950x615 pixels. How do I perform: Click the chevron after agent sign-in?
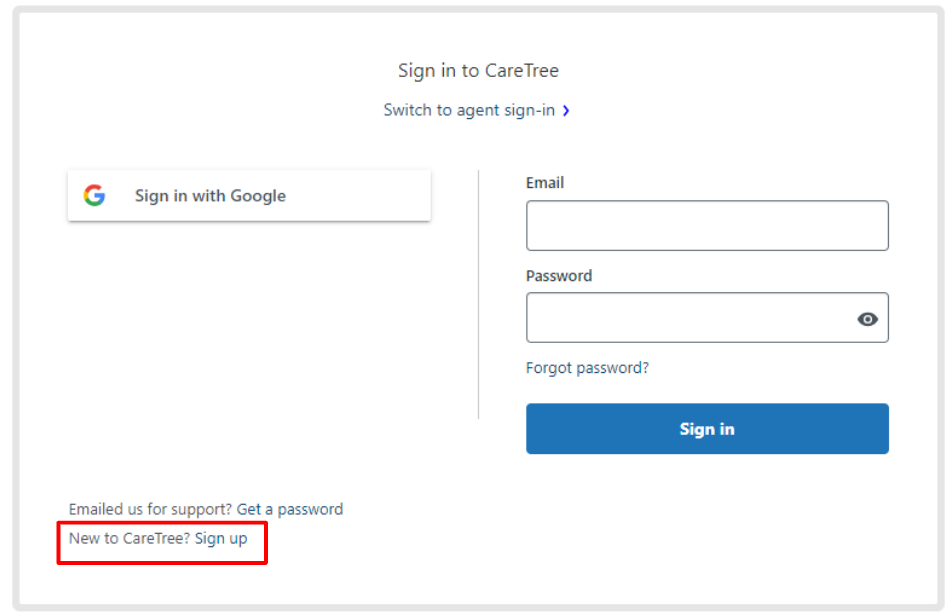pyautogui.click(x=567, y=110)
